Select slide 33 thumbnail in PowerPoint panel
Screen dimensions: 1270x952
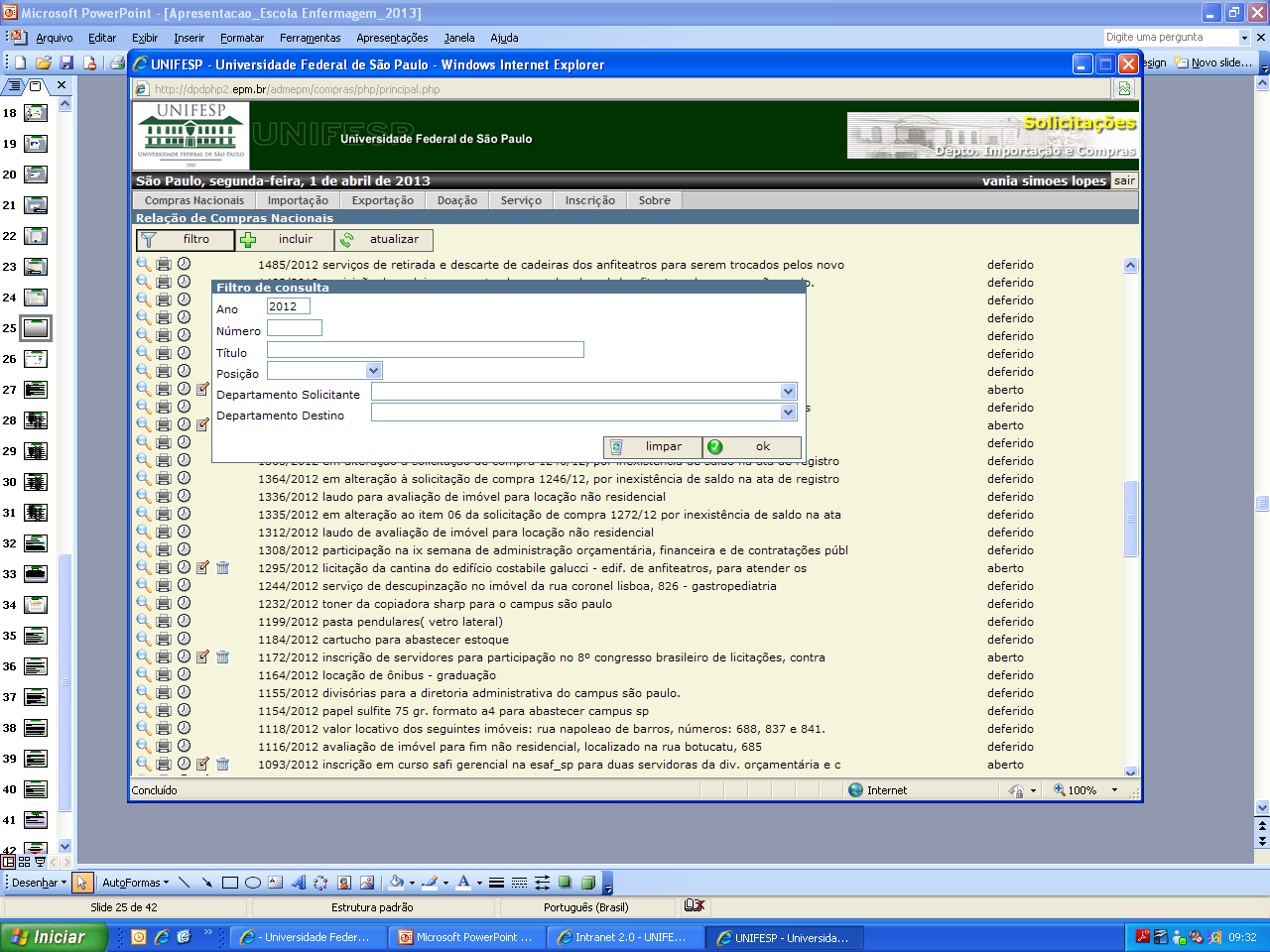(36, 574)
